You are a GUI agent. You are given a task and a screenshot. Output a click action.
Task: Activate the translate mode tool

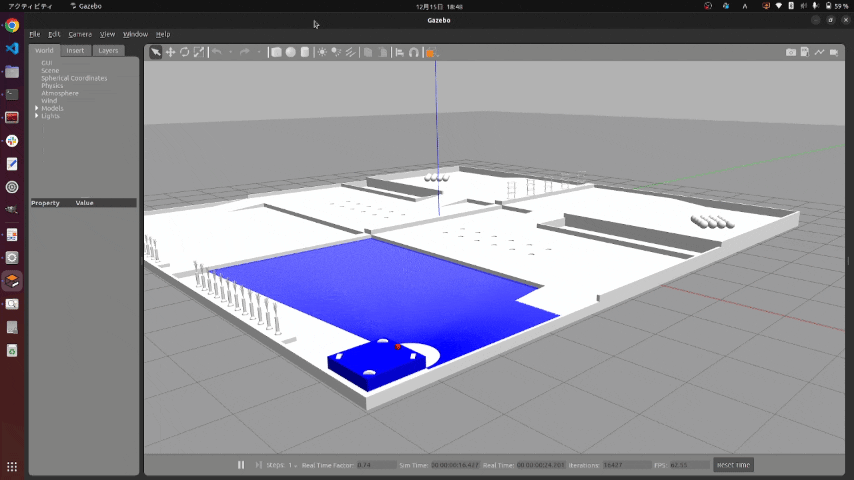pyautogui.click(x=170, y=52)
